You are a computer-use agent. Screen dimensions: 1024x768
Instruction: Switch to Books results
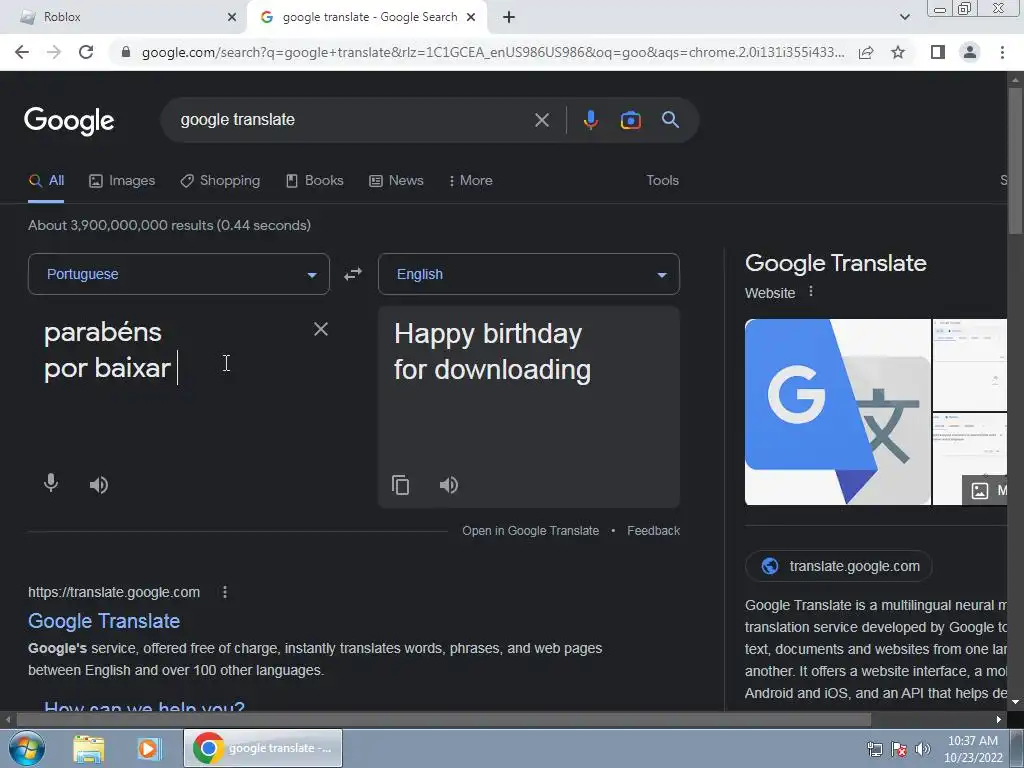(x=315, y=181)
